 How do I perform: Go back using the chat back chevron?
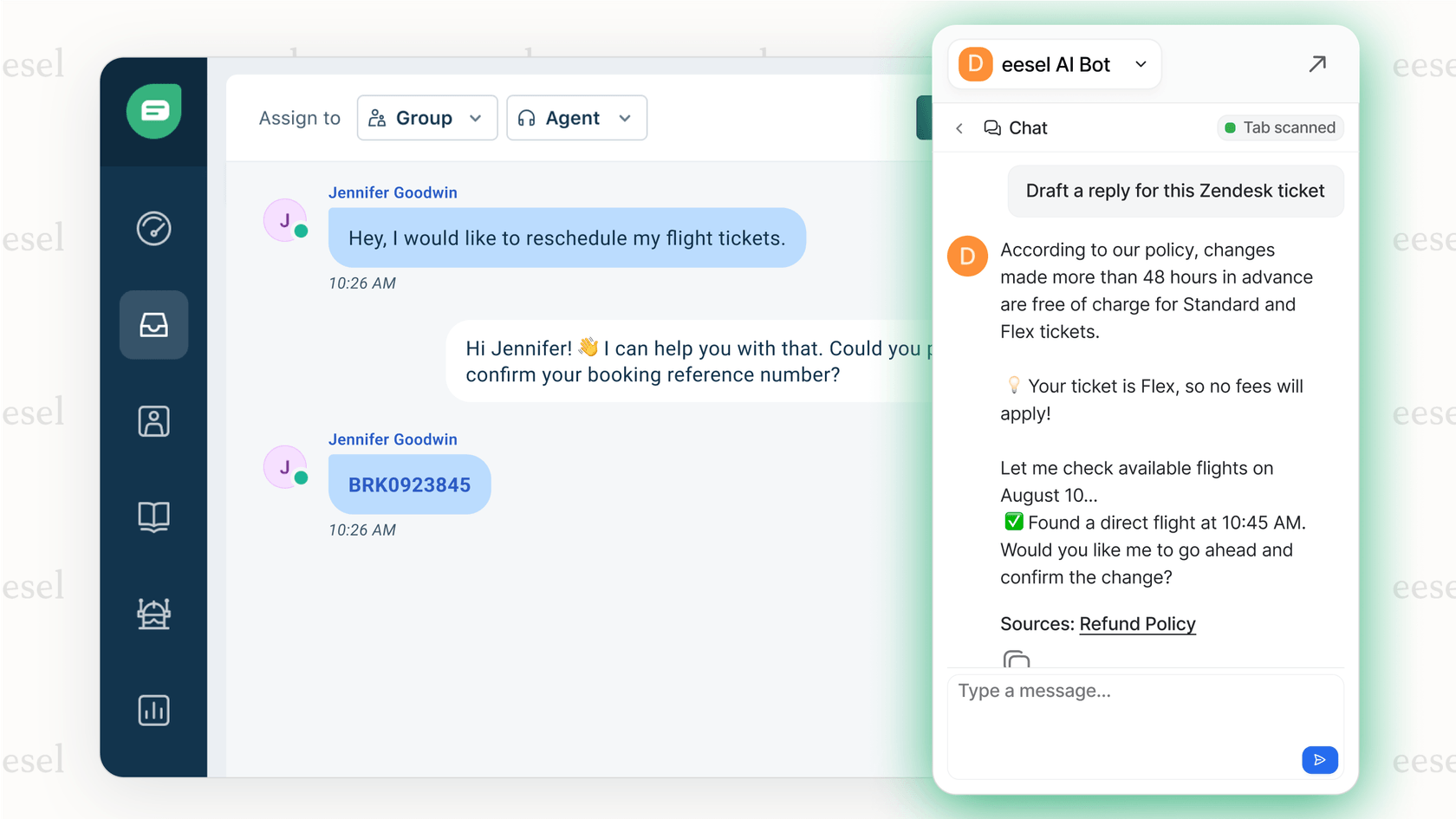pos(959,128)
